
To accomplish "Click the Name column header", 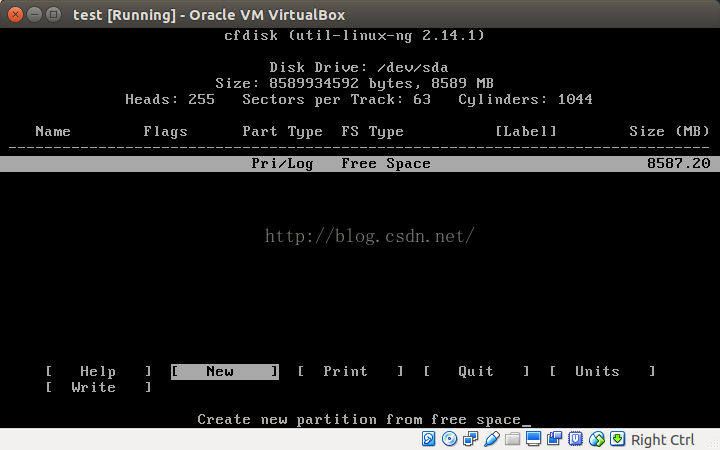I will (x=53, y=131).
